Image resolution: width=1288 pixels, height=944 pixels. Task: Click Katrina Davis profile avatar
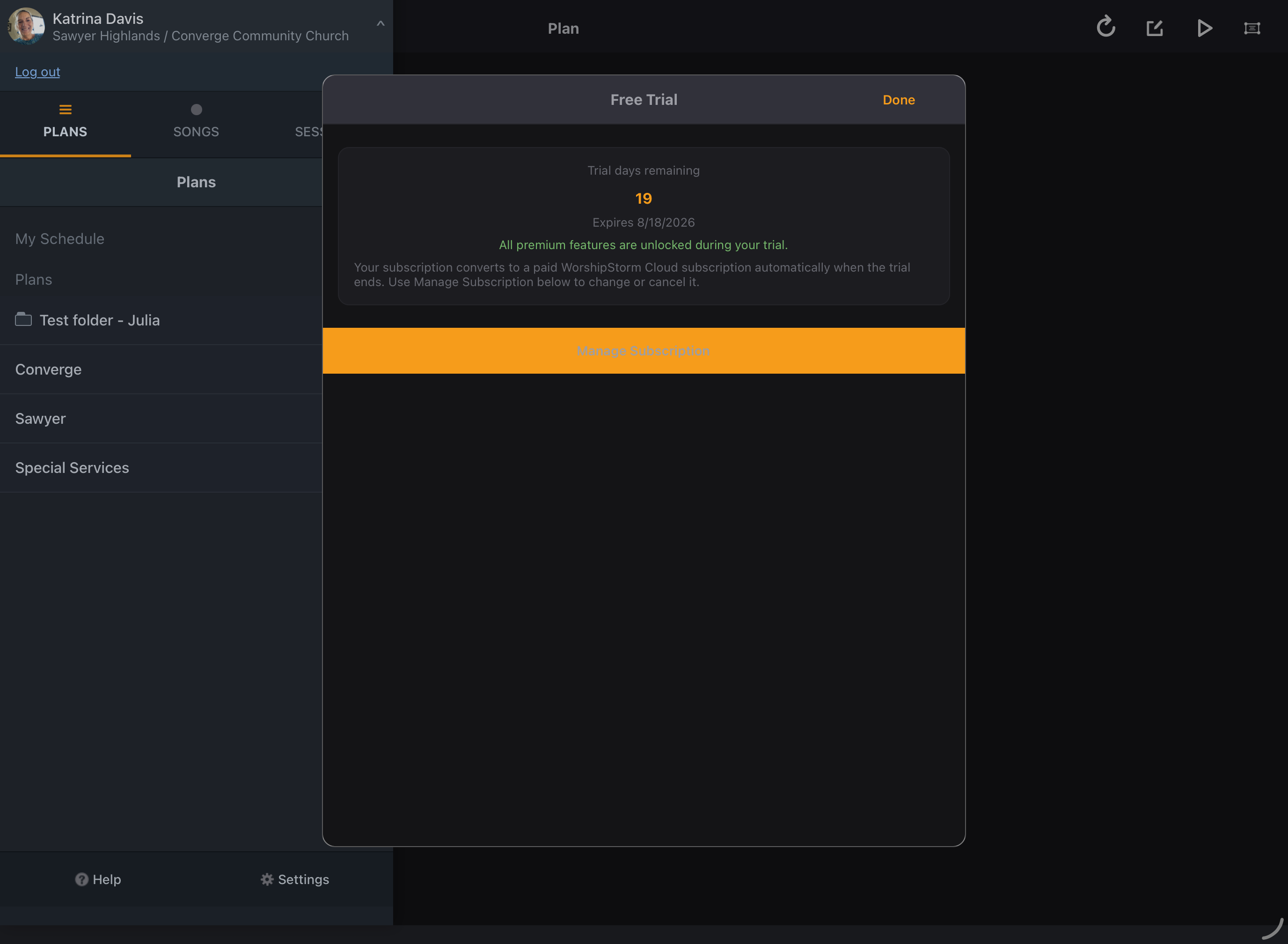pyautogui.click(x=26, y=26)
